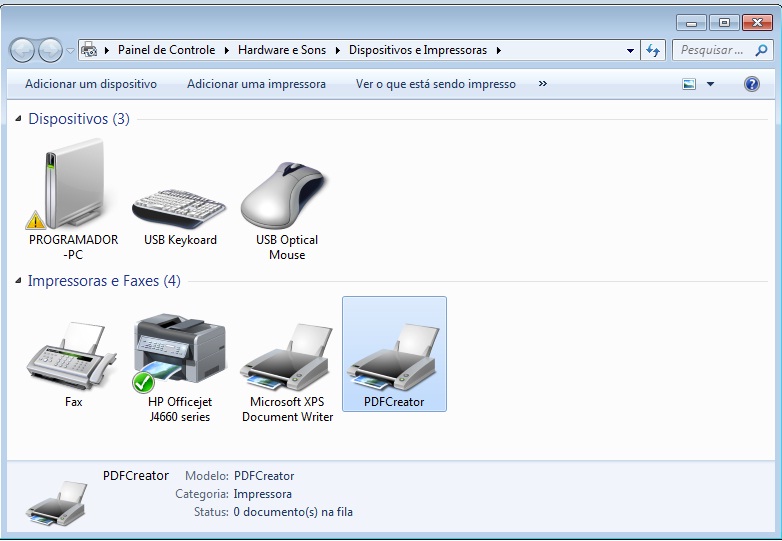782x541 pixels.
Task: Click the PDFCreator icon in details pane
Action: [56, 503]
